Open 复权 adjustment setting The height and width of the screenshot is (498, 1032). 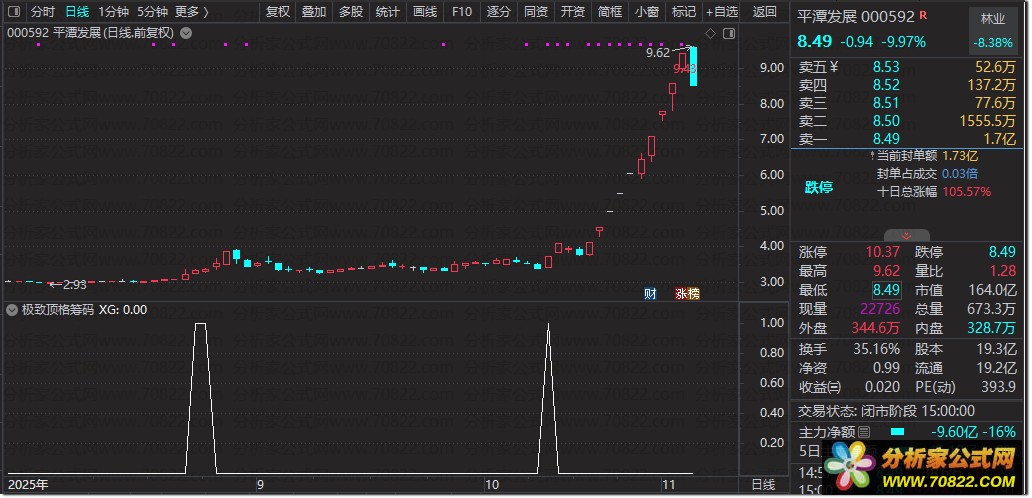pos(277,12)
